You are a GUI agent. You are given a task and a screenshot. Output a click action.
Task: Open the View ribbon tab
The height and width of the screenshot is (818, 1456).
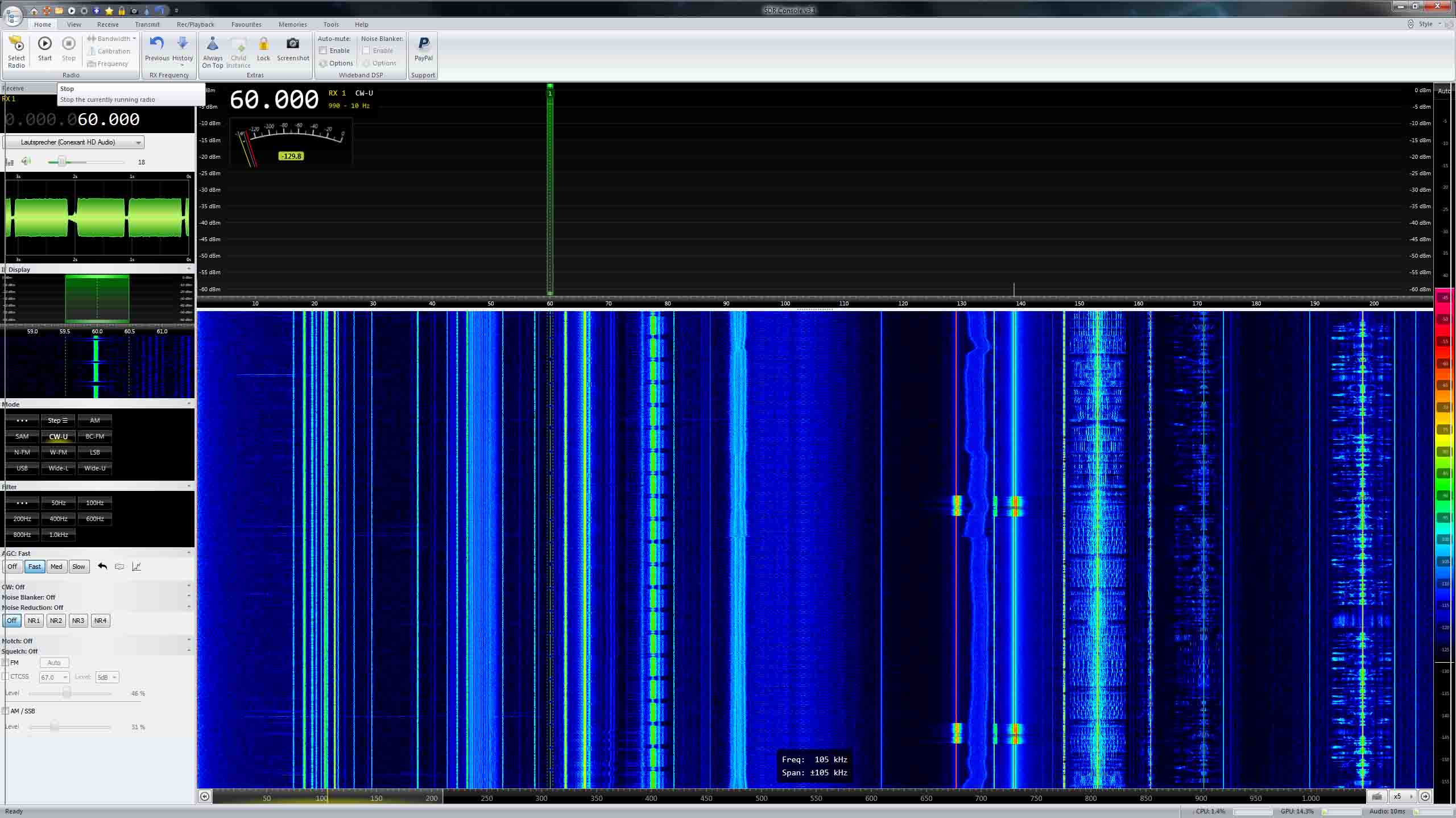[74, 24]
